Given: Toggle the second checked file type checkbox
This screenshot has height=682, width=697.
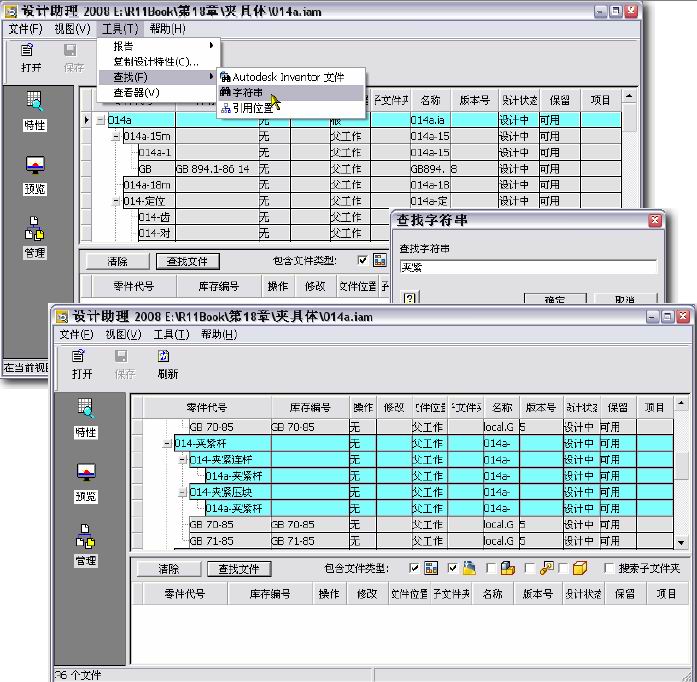Looking at the screenshot, I should pos(452,568).
